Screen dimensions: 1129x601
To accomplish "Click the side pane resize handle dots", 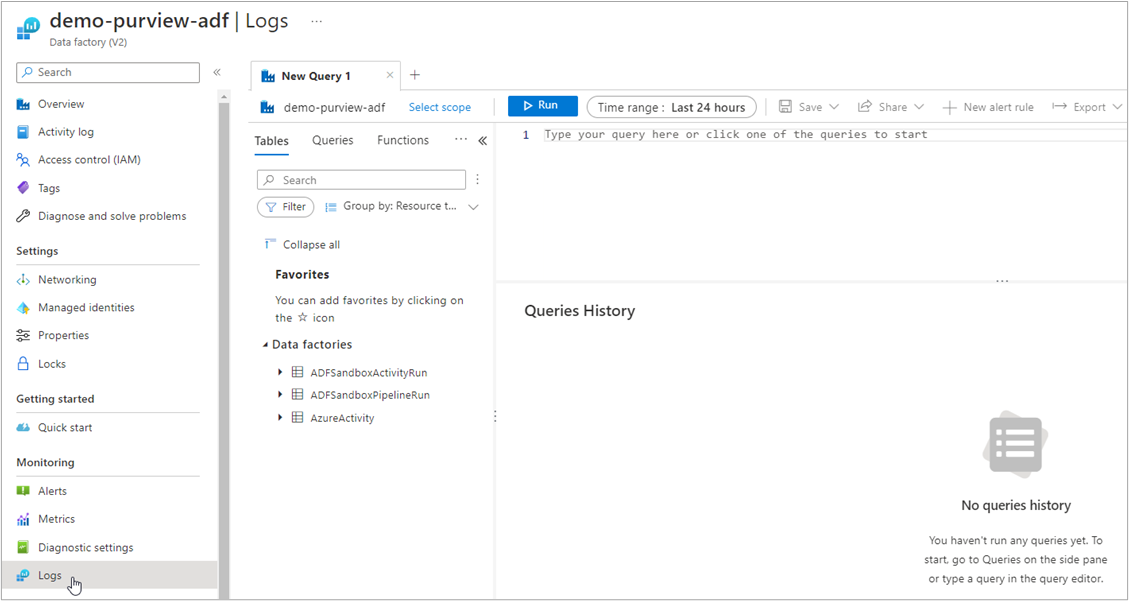I will pyautogui.click(x=495, y=417).
